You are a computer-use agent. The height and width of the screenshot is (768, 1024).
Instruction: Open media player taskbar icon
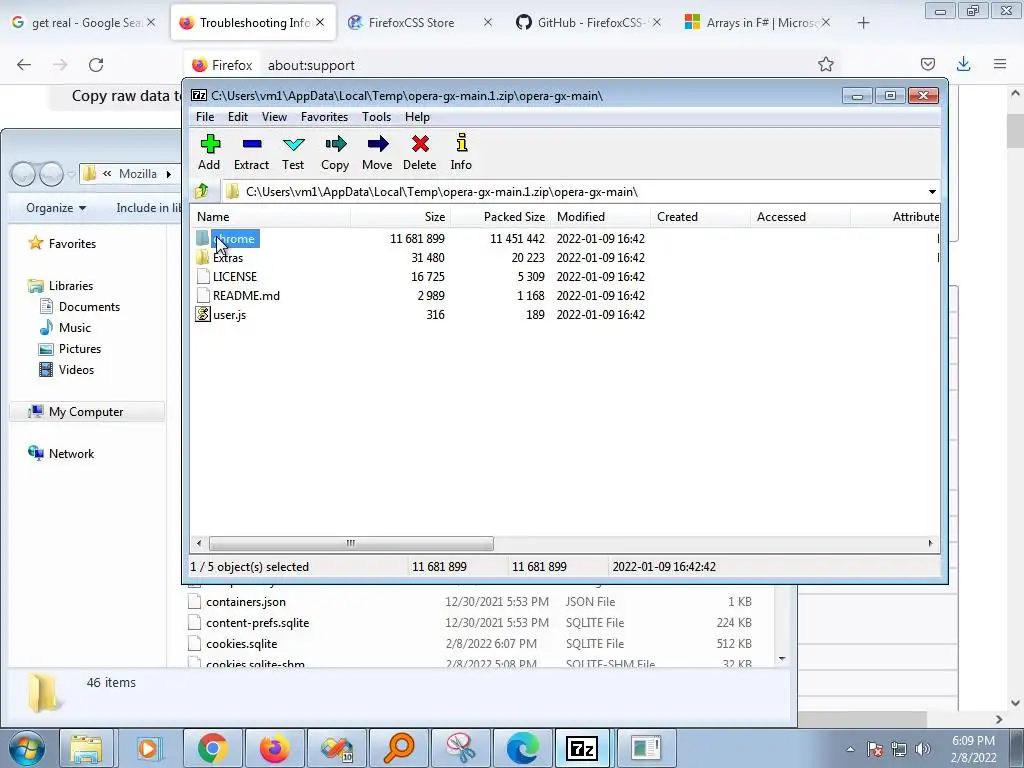pyautogui.click(x=149, y=748)
